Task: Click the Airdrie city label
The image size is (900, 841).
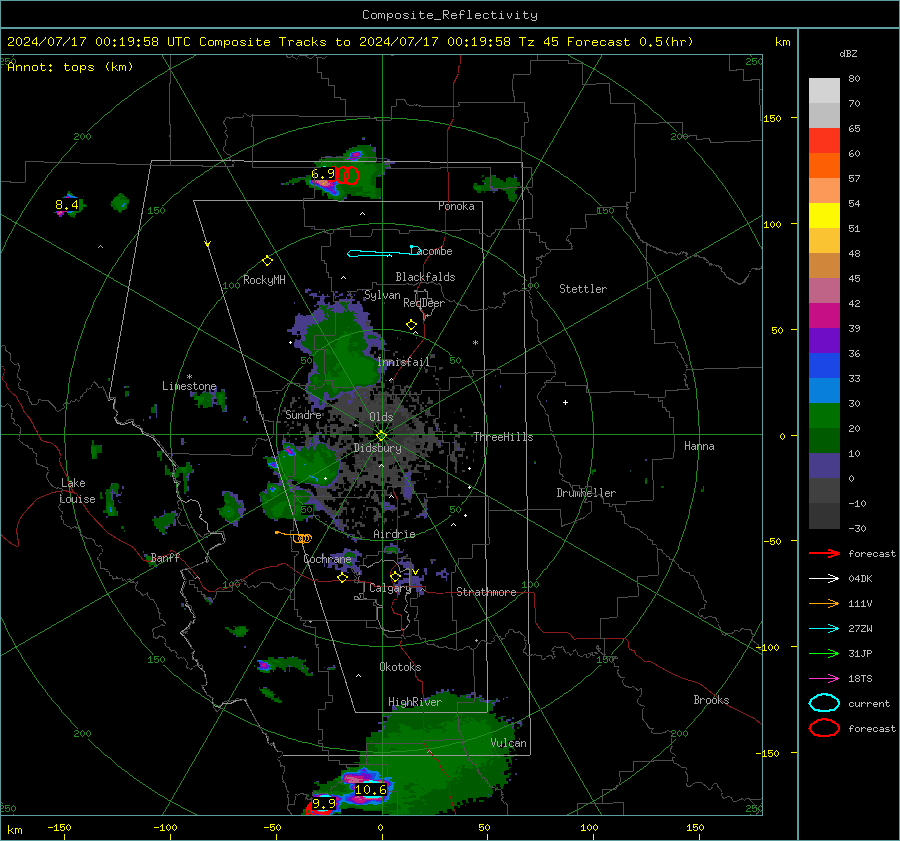Action: point(394,534)
